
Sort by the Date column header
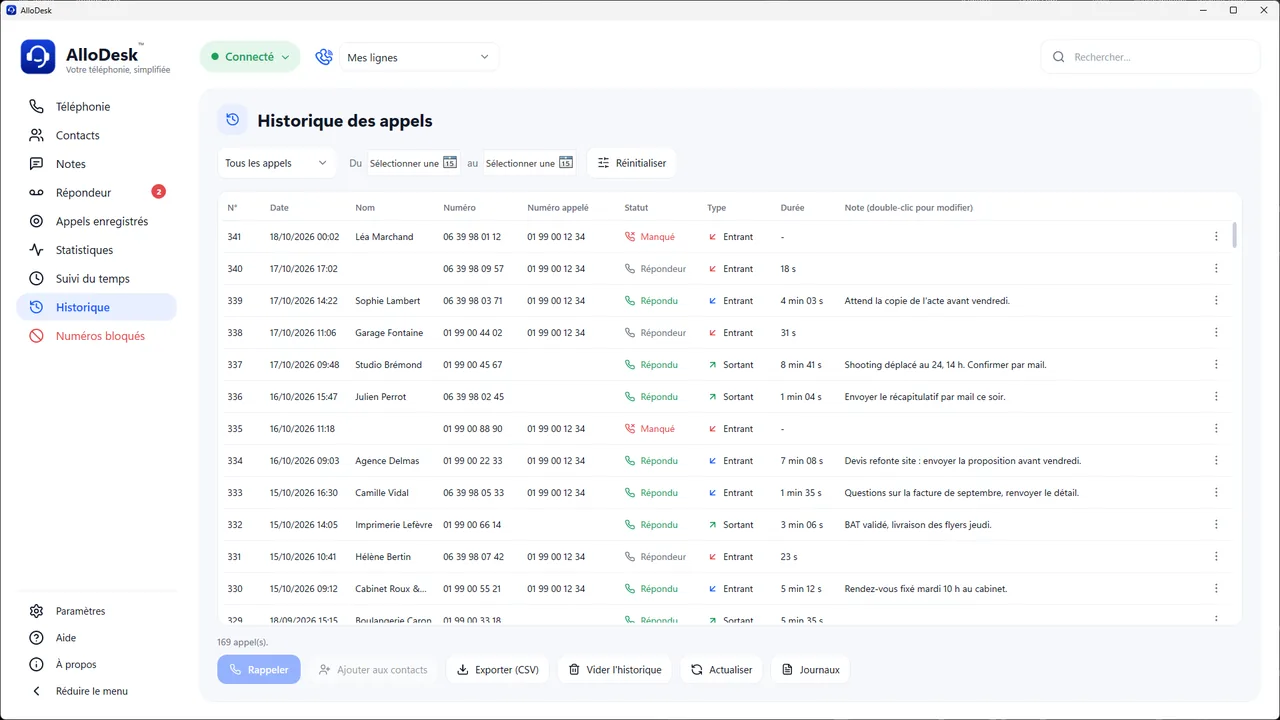[279, 208]
